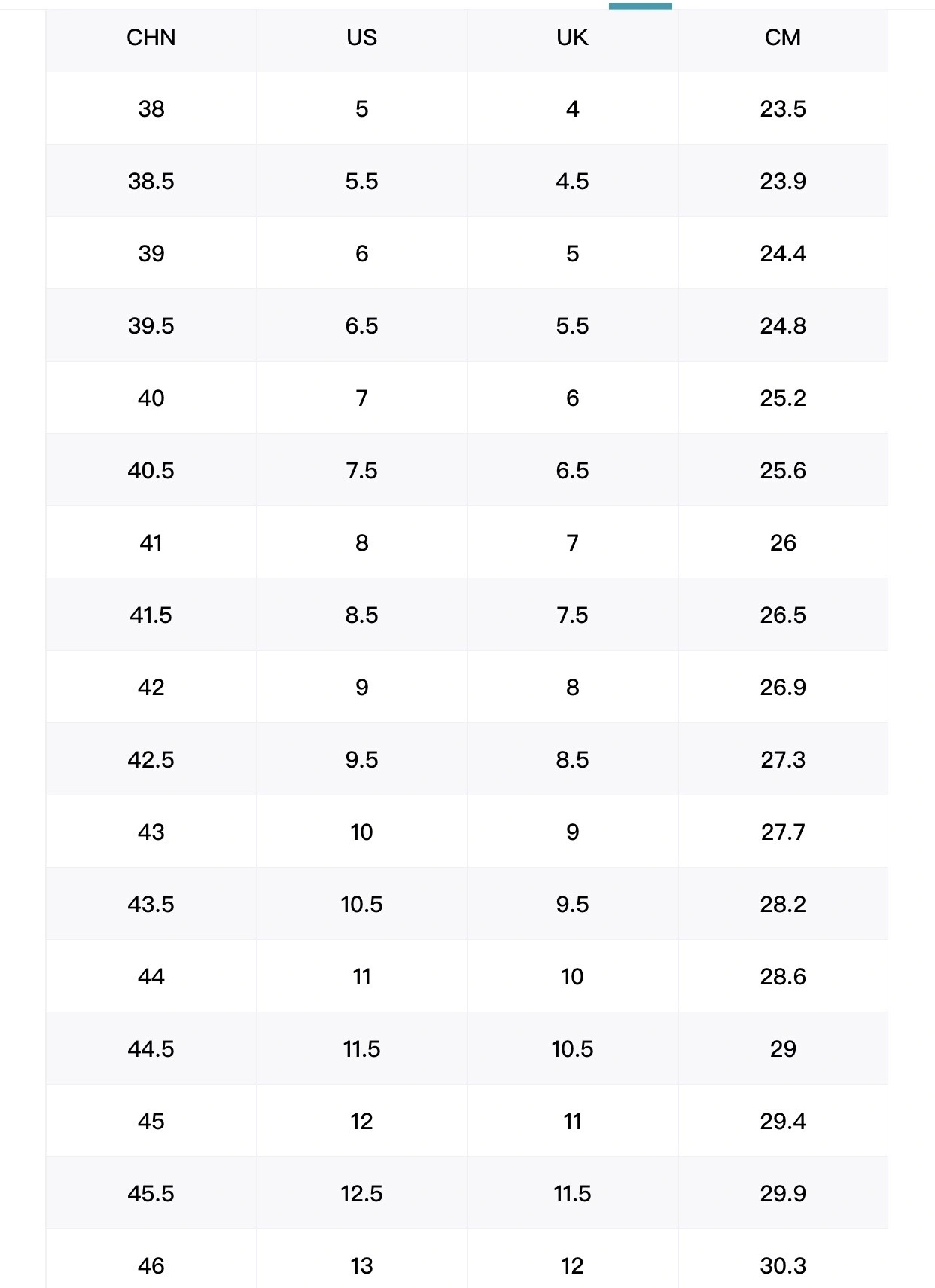Select US size 12.5 cell
Screen dimensions: 935x1288
[361, 1193]
